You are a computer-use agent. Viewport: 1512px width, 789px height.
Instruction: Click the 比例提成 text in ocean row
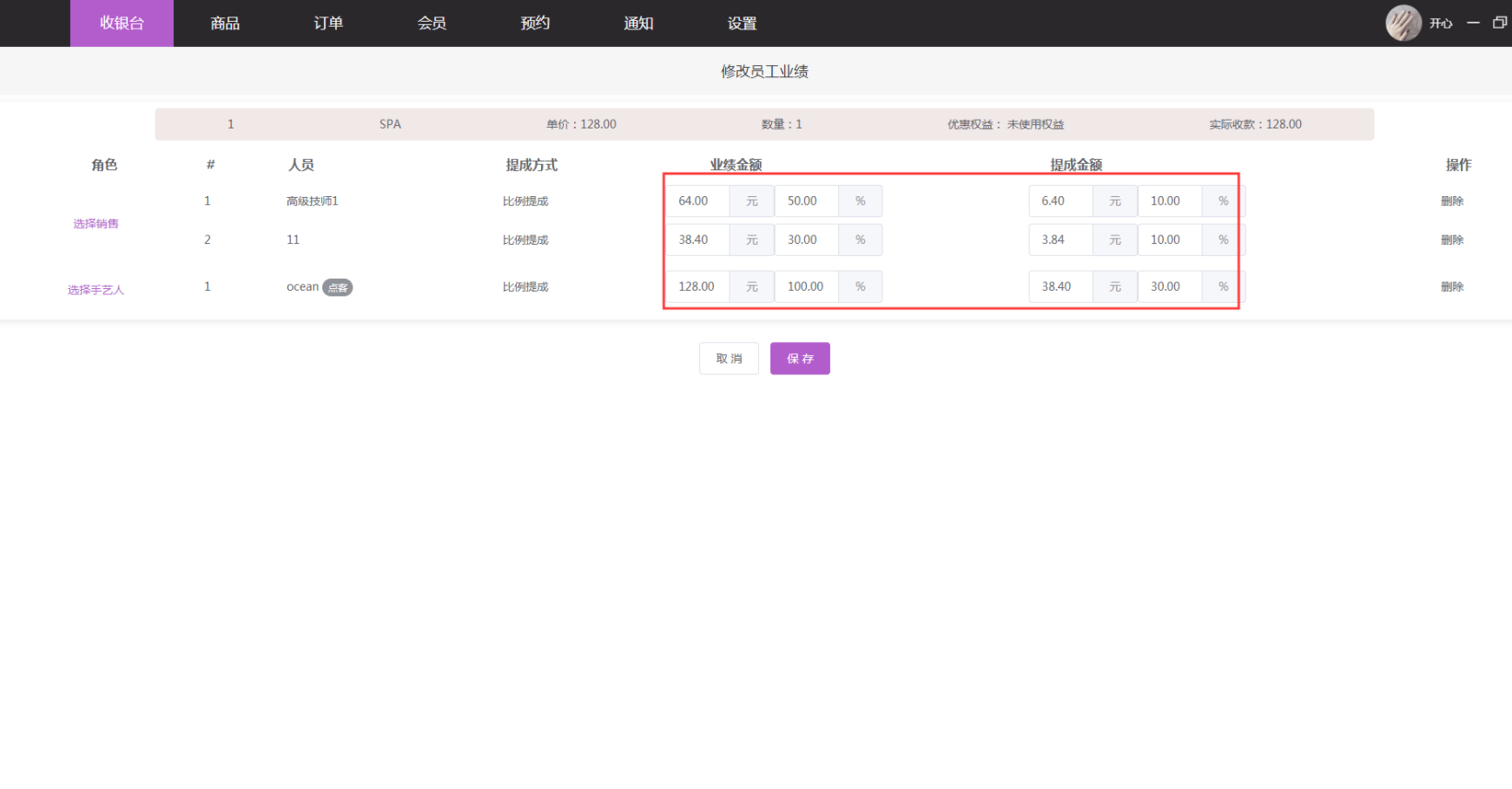(x=525, y=287)
